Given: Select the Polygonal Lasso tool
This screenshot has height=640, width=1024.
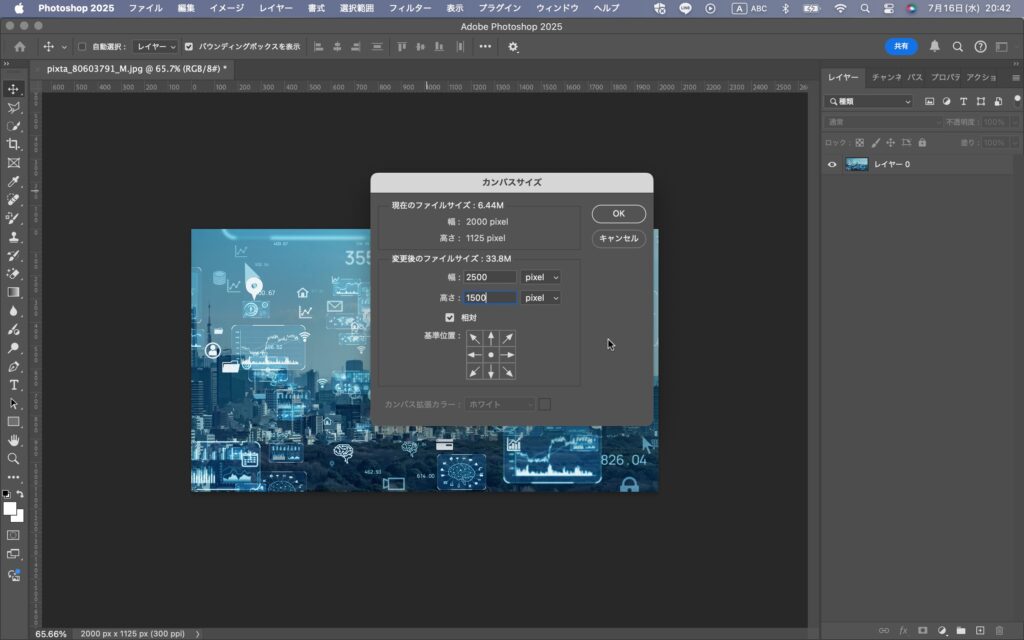Looking at the screenshot, I should 13,108.
